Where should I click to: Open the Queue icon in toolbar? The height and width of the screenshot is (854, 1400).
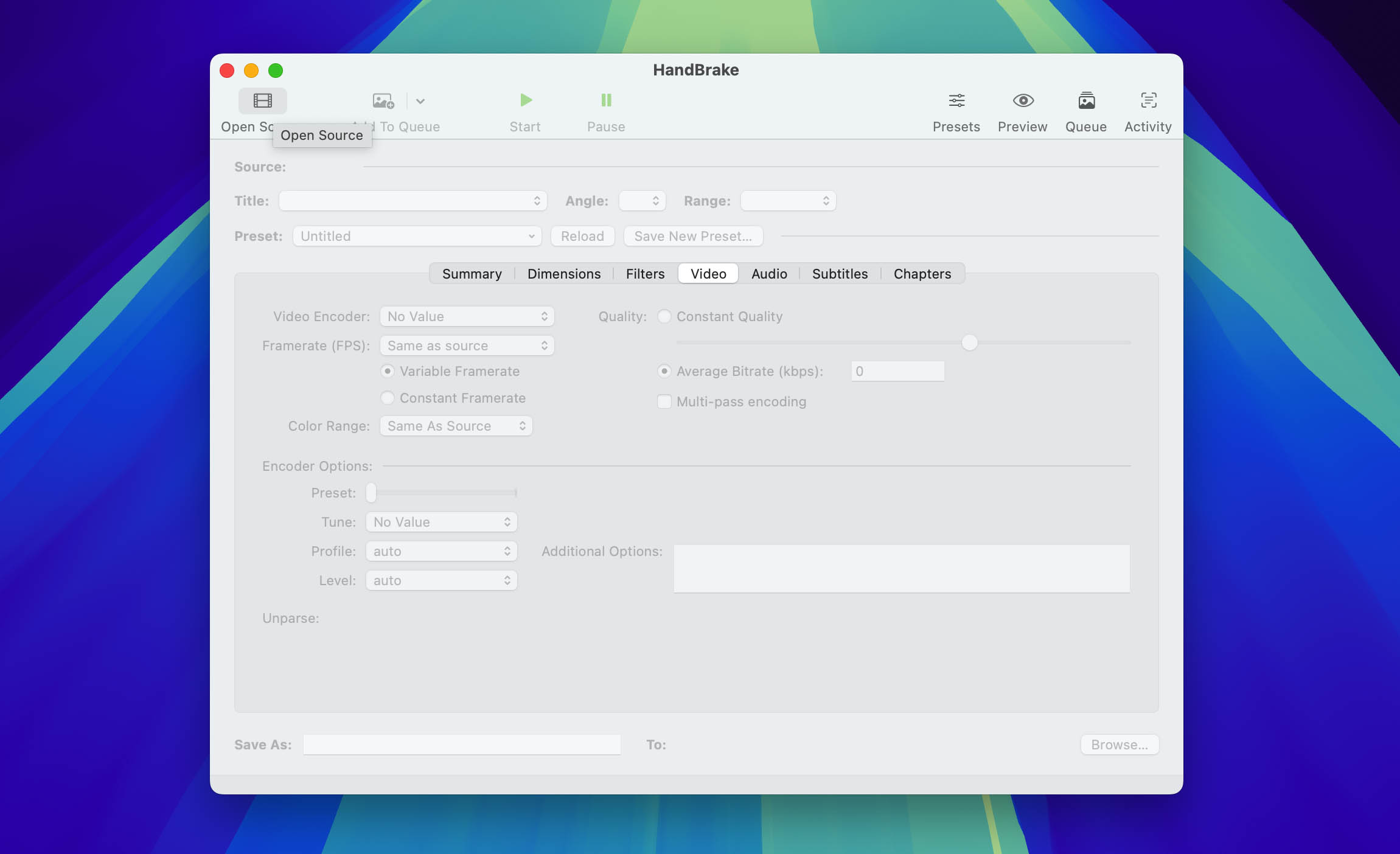click(x=1086, y=100)
